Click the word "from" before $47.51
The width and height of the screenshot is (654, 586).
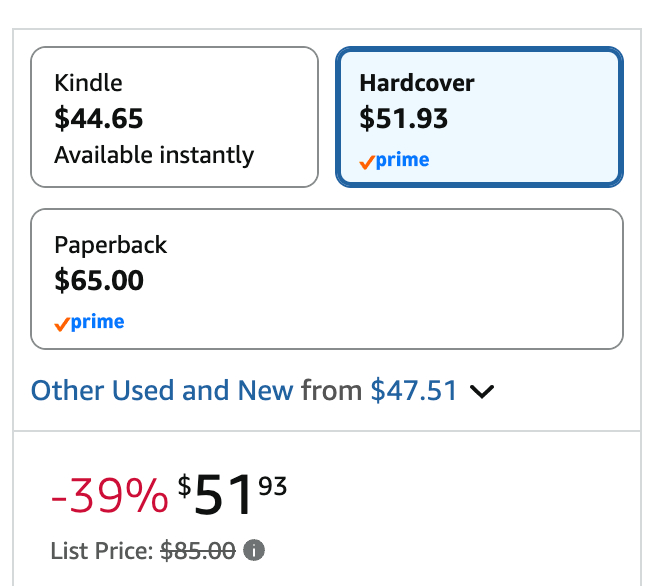[x=331, y=390]
